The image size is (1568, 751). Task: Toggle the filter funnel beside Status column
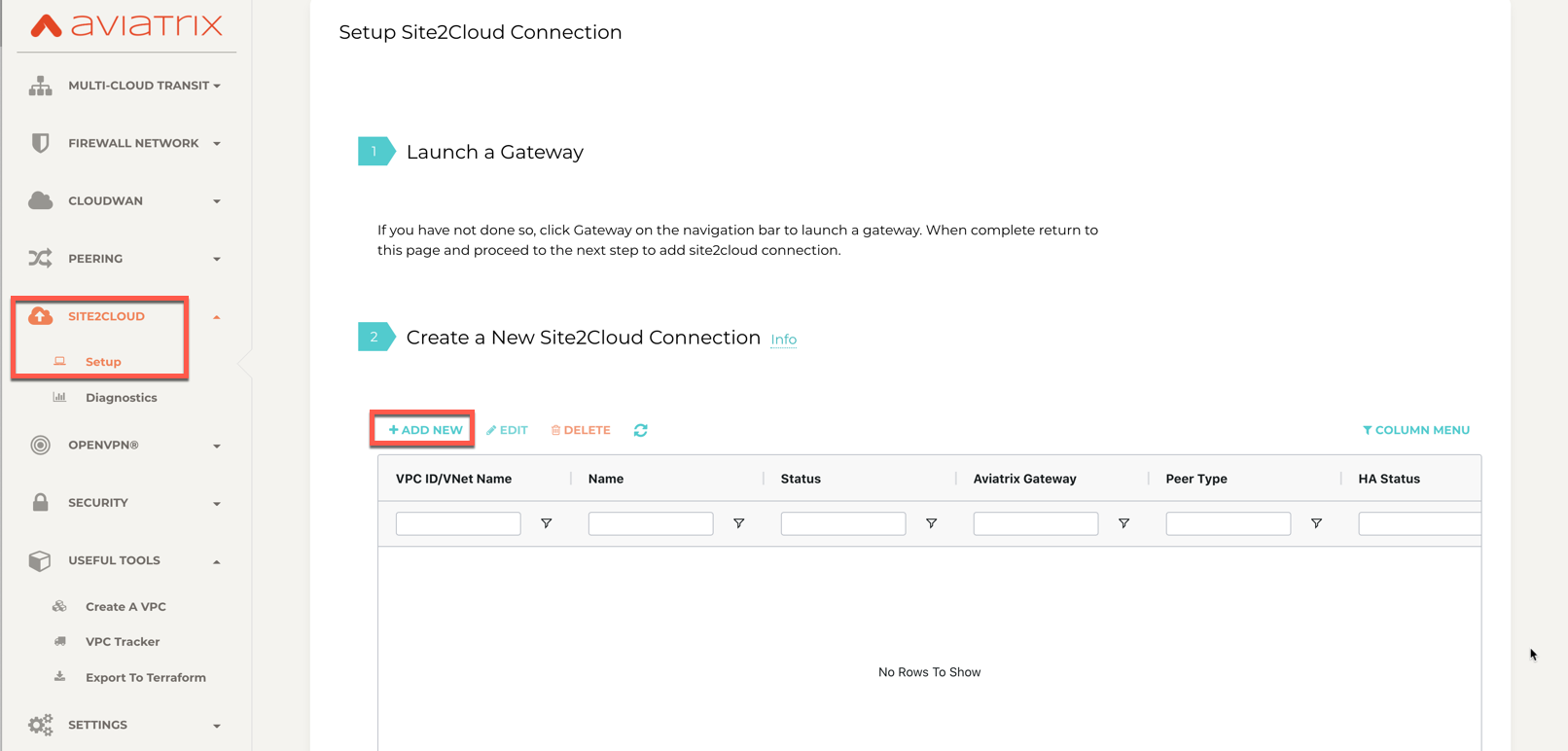[931, 523]
